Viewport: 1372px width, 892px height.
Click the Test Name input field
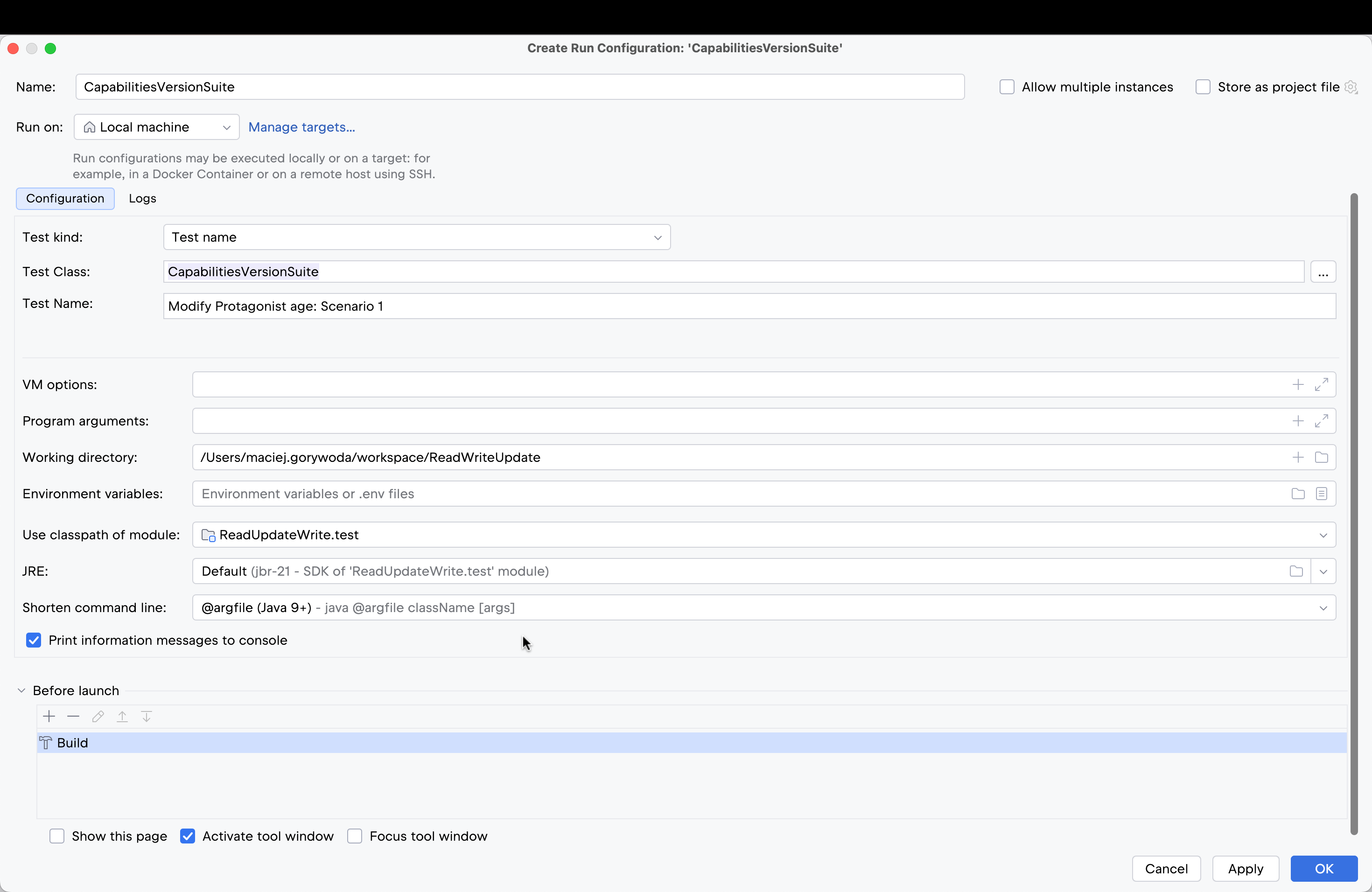(749, 307)
